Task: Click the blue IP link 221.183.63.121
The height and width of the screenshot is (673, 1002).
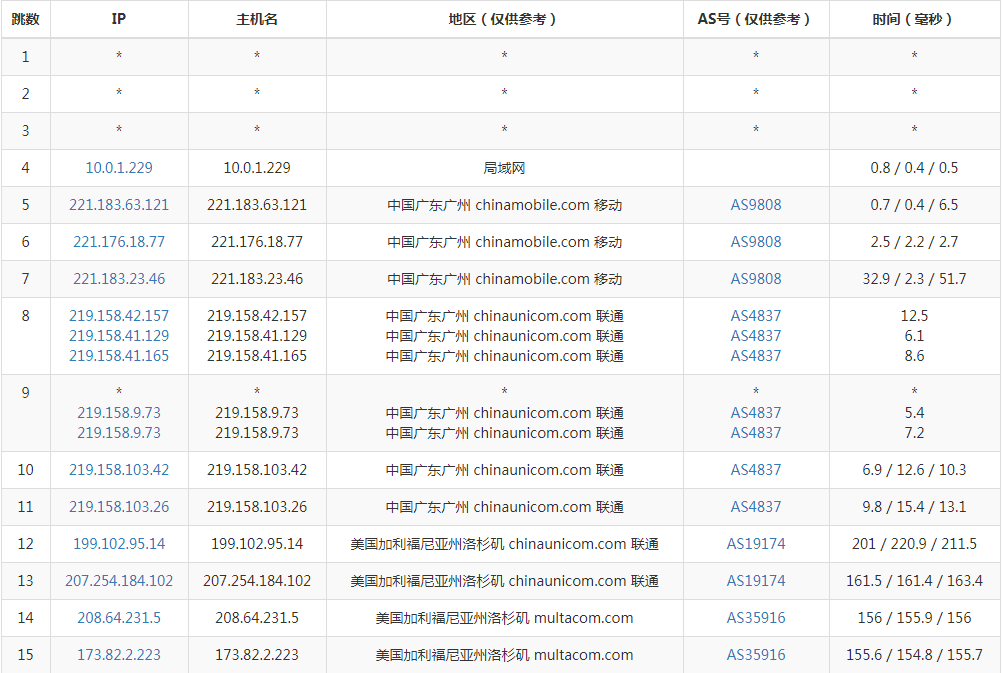Action: point(119,205)
